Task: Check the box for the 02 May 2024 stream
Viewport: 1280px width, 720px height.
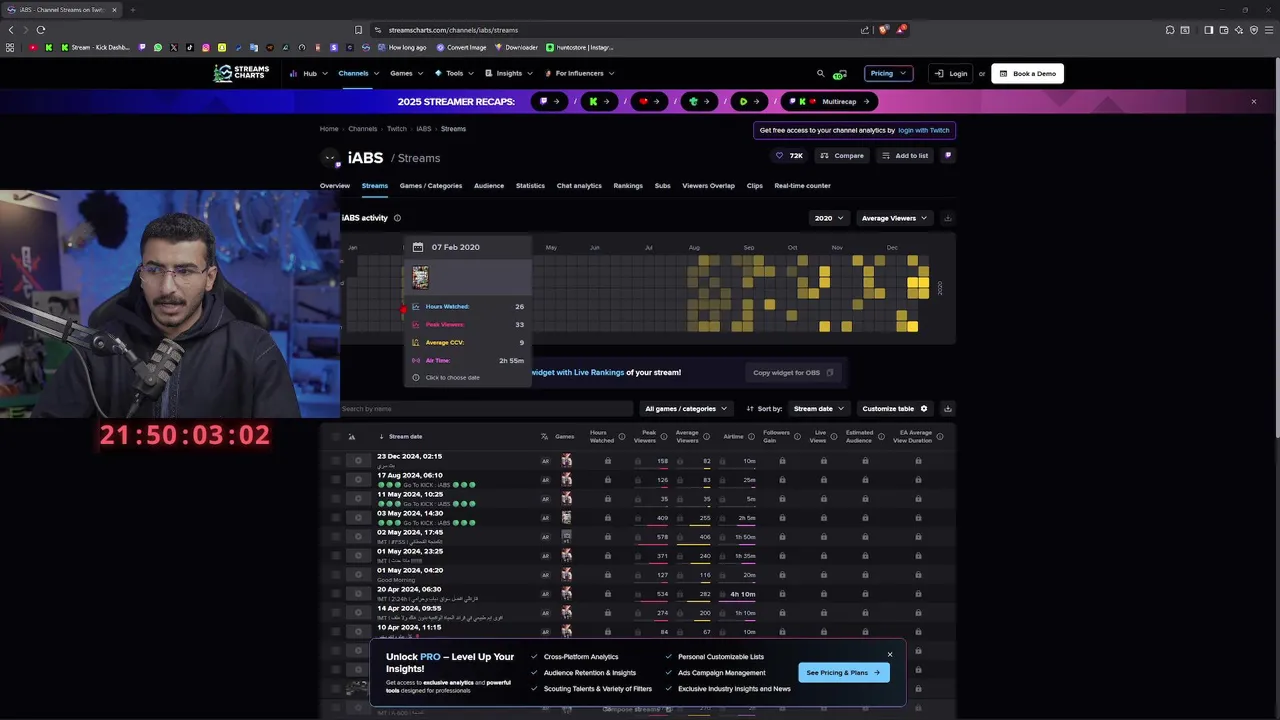Action: tap(335, 537)
